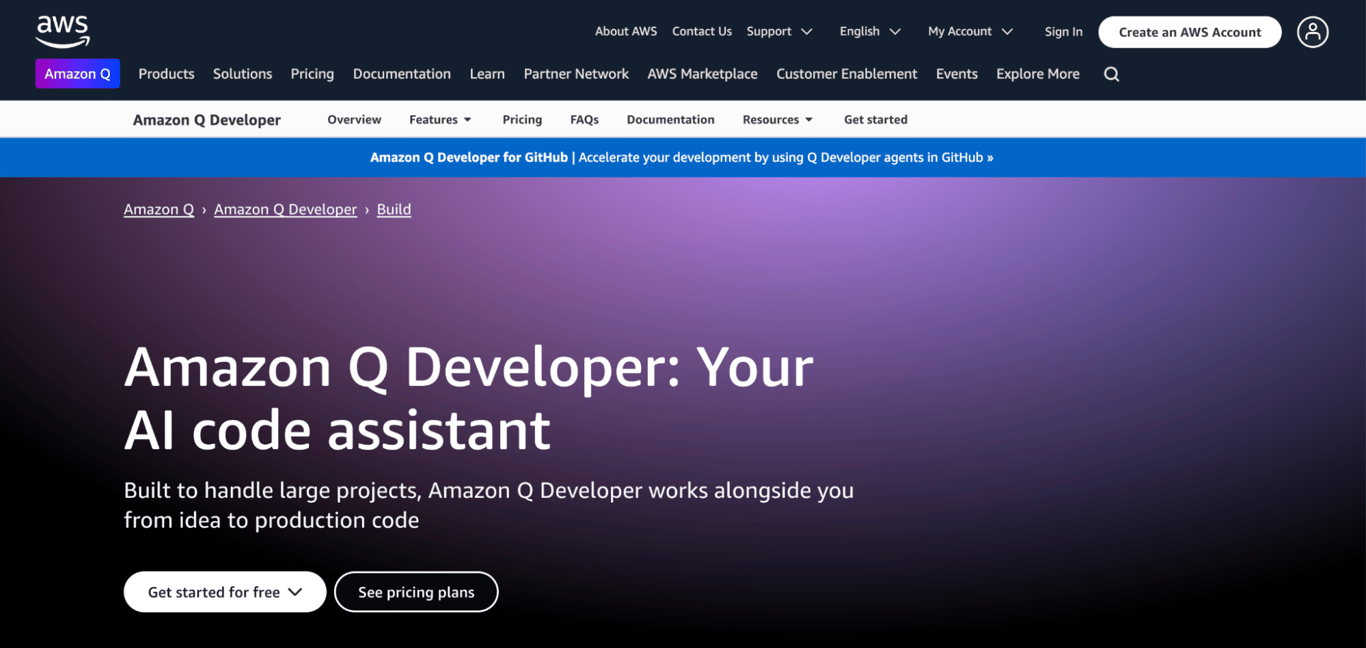The width and height of the screenshot is (1366, 648).
Task: Expand the Features menu in the product navigation
Action: pyautogui.click(x=440, y=119)
